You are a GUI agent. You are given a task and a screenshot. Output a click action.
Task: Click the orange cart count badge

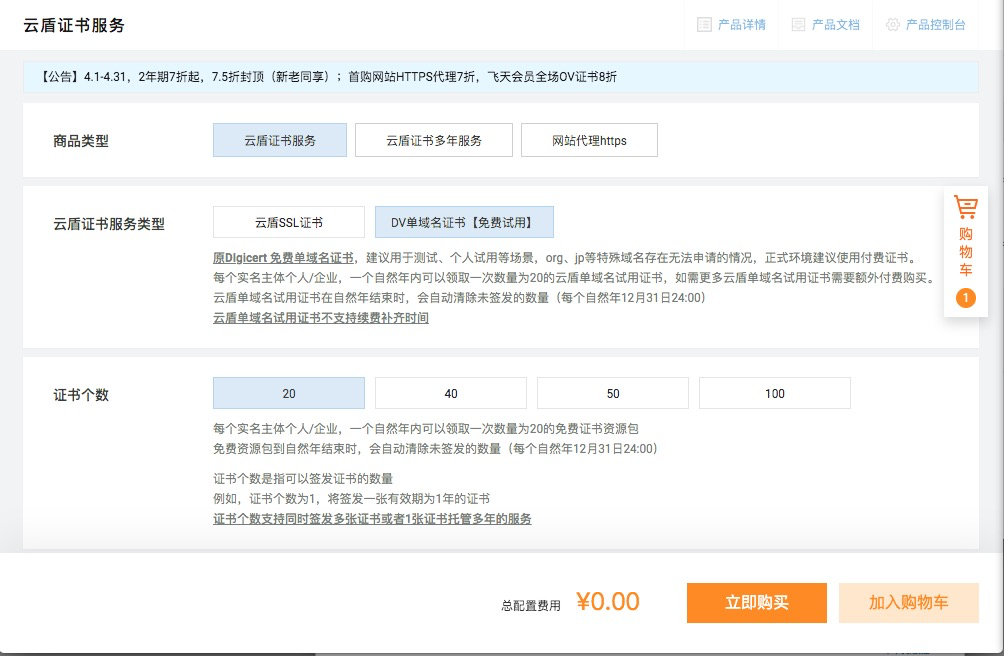tap(965, 298)
